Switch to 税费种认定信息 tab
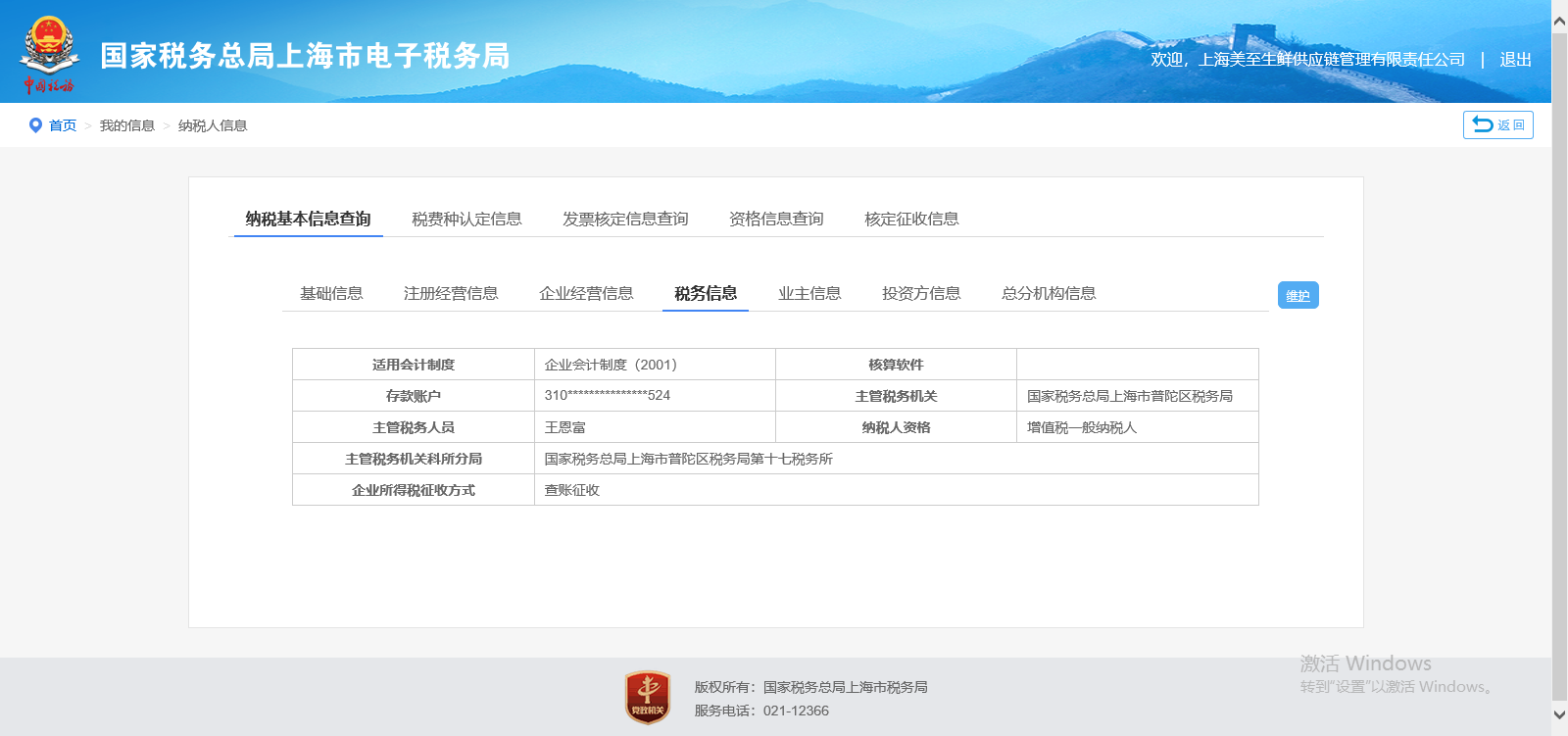 coord(466,219)
